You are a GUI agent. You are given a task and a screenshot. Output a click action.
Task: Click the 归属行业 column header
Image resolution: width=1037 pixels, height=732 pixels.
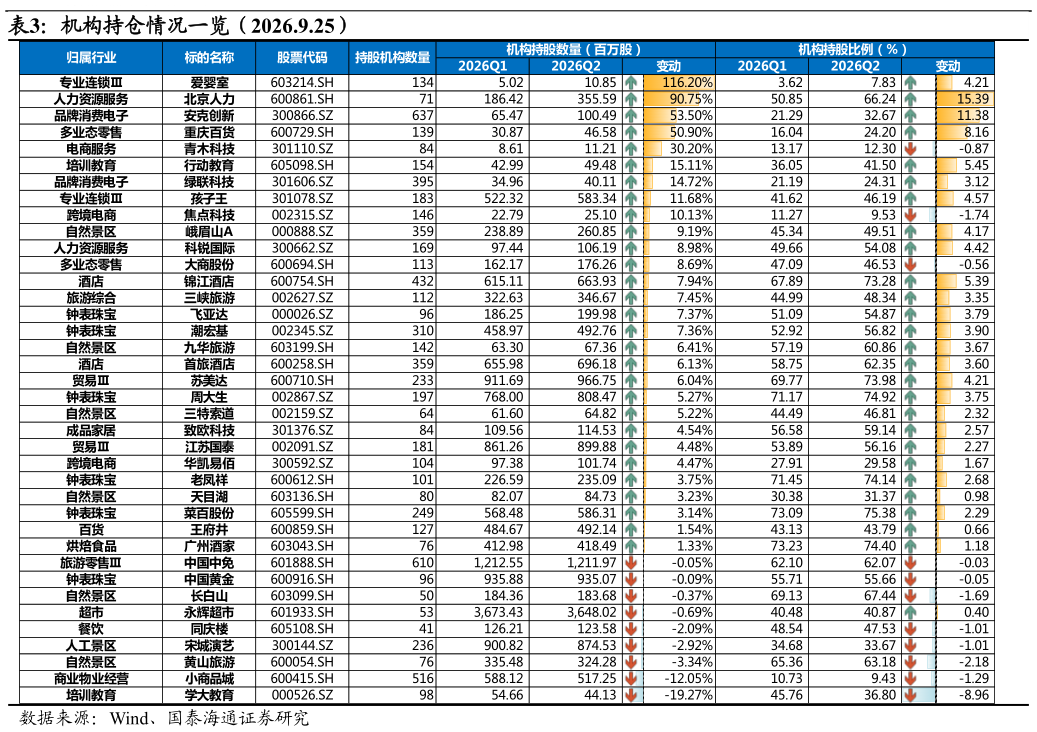[x=91, y=58]
